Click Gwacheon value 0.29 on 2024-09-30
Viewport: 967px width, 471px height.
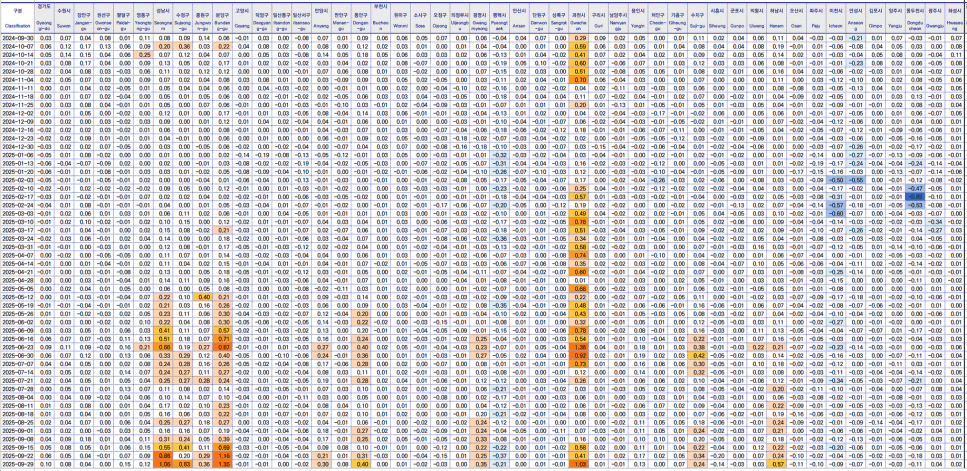pos(579,38)
